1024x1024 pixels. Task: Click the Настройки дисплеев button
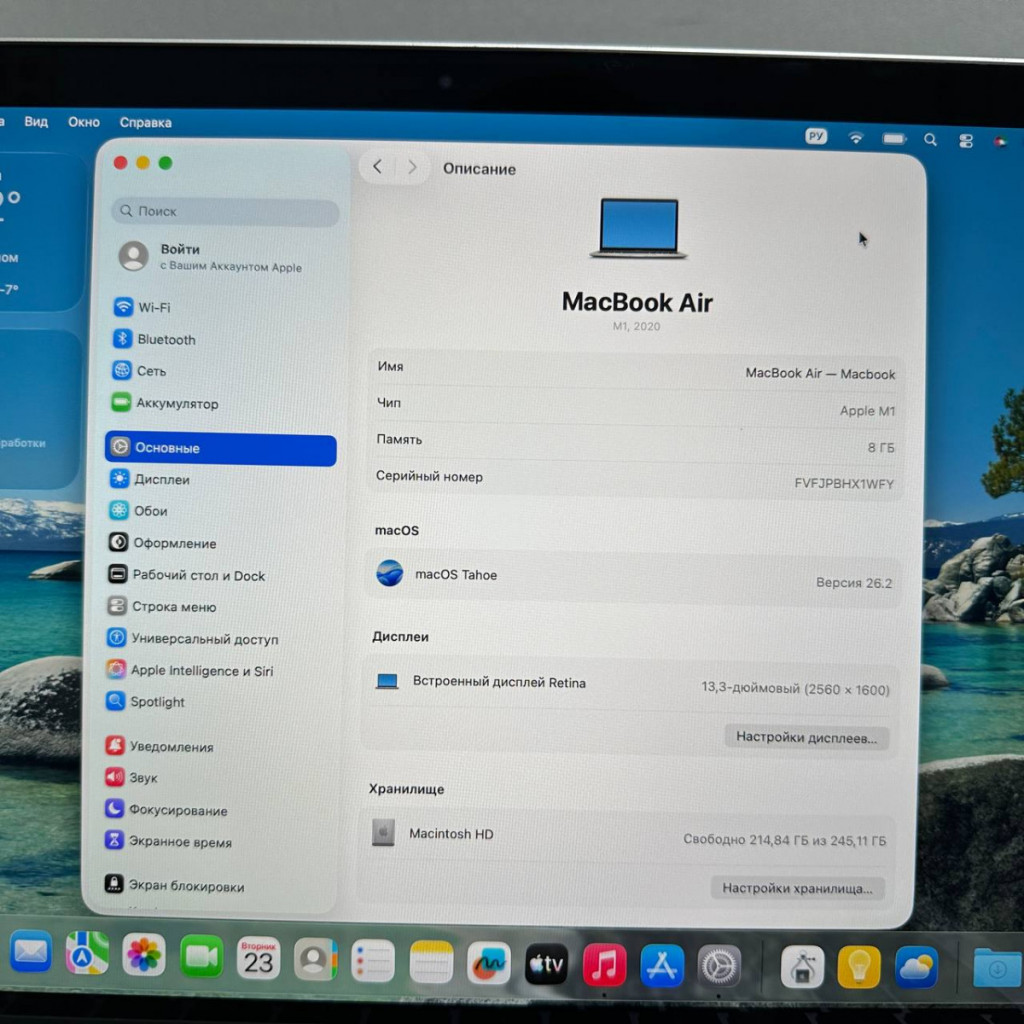[x=806, y=737]
